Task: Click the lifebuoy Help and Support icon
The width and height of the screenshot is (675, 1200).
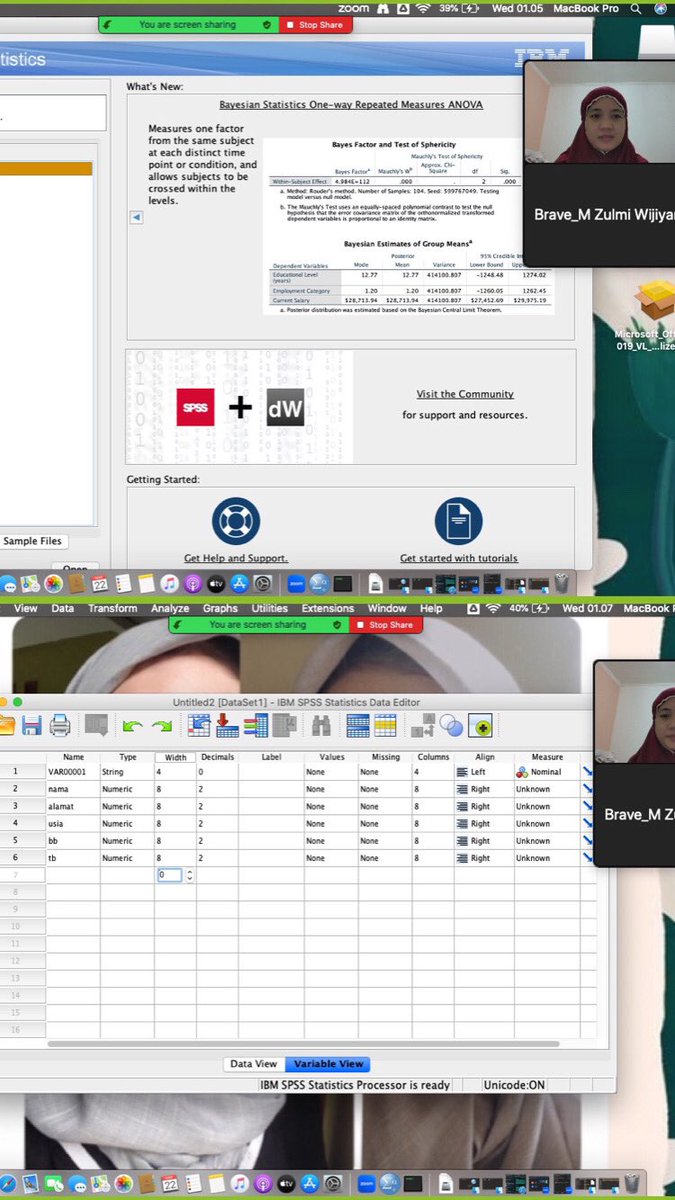Action: coord(236,521)
